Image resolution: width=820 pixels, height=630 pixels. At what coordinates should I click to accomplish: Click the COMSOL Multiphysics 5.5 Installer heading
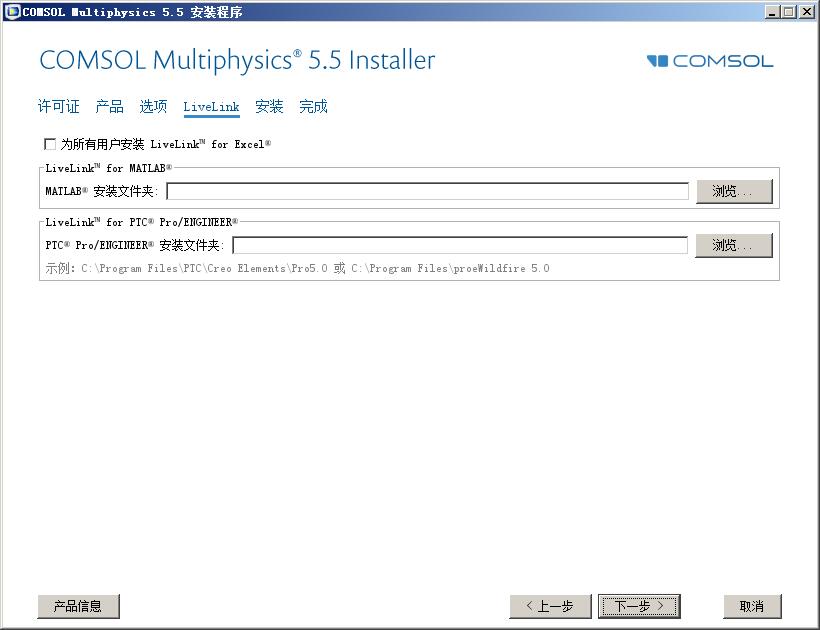coord(237,60)
